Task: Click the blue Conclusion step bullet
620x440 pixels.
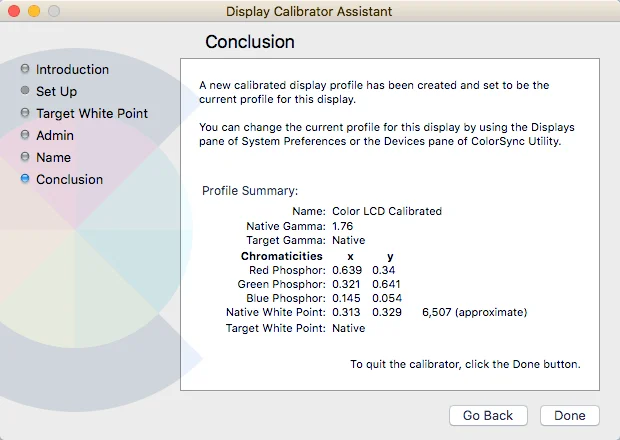Action: coord(25,180)
